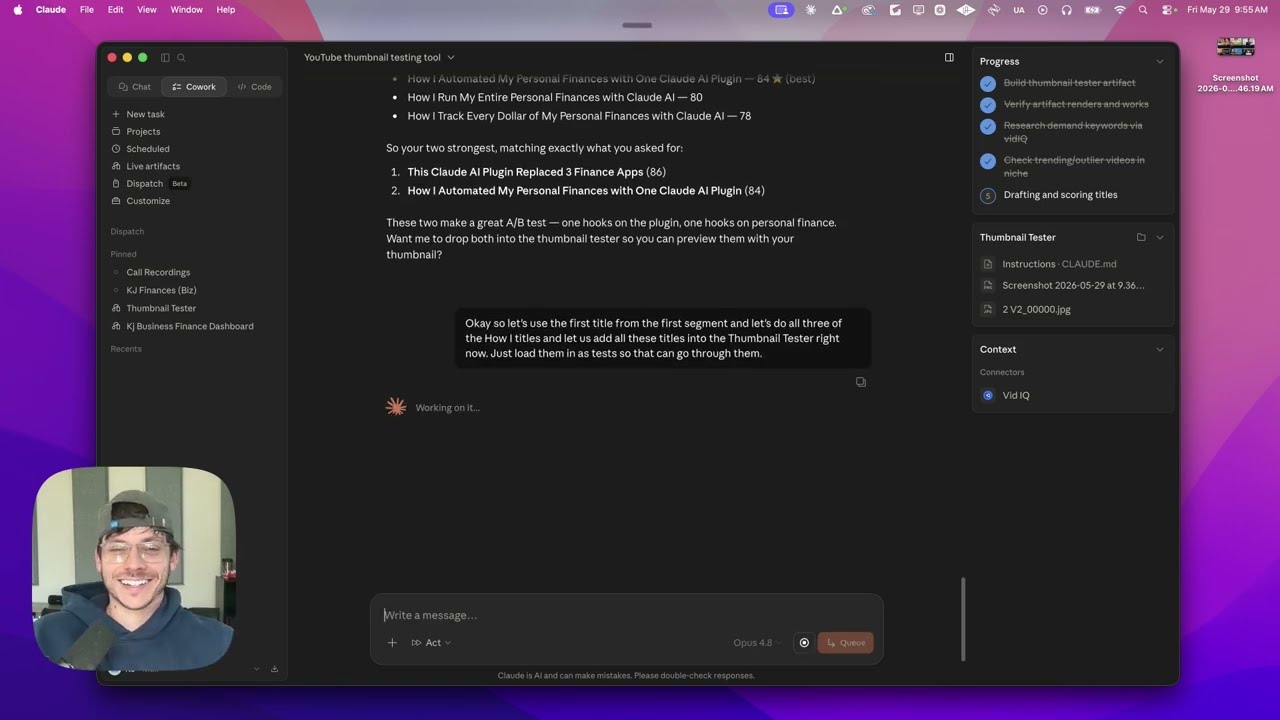Open the Help menu
The height and width of the screenshot is (720, 1280).
(226, 9)
